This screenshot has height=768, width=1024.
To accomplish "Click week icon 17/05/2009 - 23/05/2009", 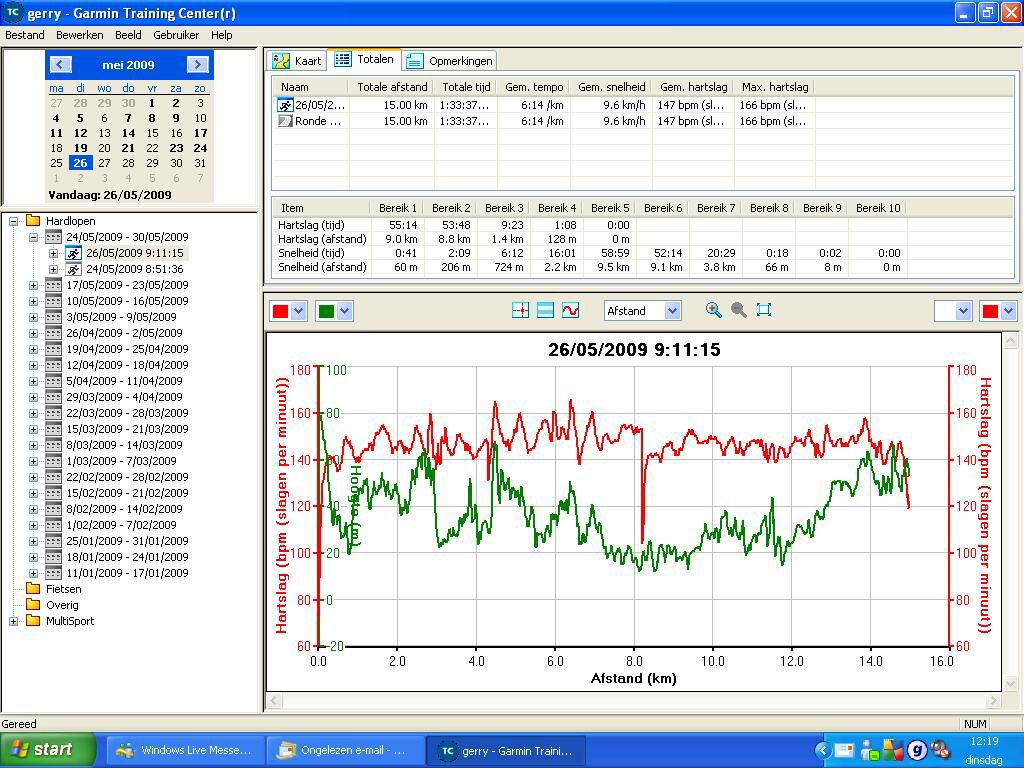I will [54, 285].
